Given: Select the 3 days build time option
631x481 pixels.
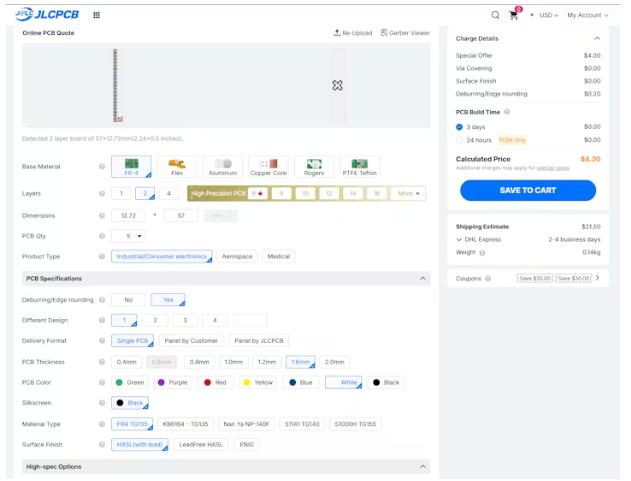Looking at the screenshot, I should coord(460,127).
